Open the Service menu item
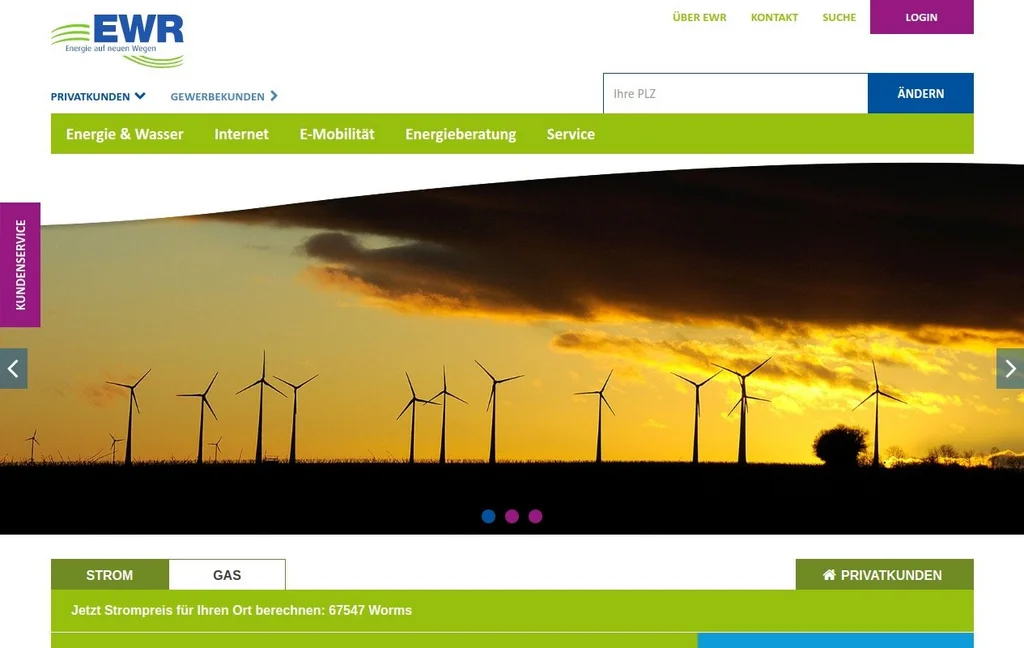The image size is (1024, 648). 570,134
